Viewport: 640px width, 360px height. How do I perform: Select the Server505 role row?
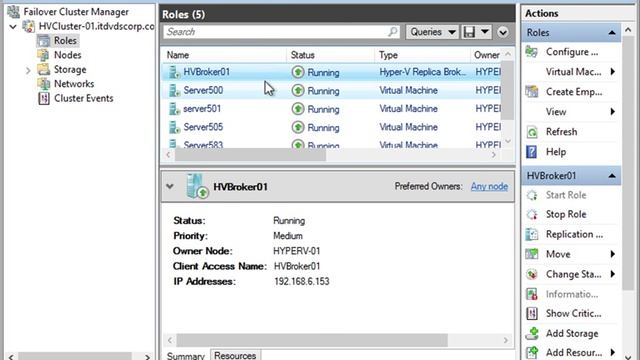331,127
